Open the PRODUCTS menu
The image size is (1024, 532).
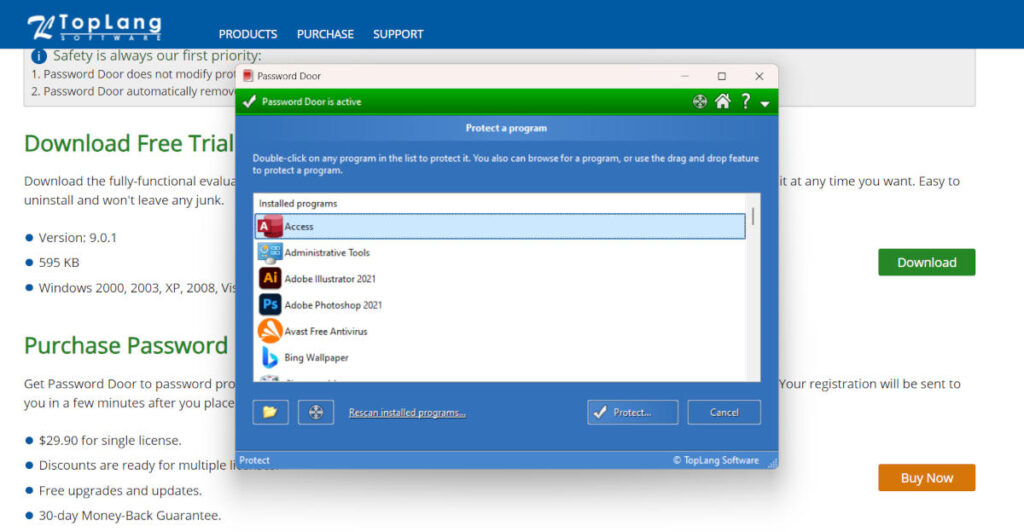[x=248, y=34]
